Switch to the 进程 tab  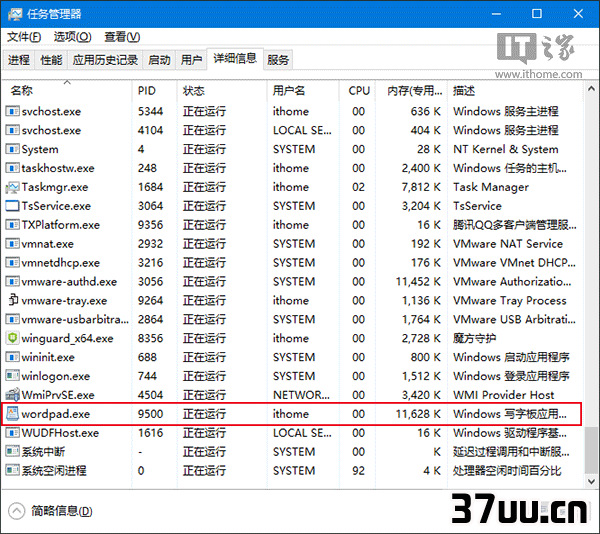pos(18,60)
